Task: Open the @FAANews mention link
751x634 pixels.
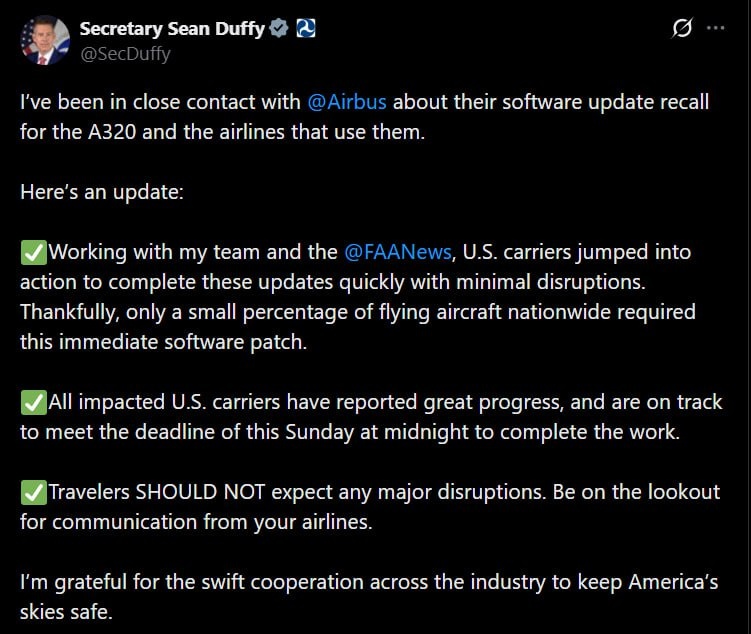Action: 397,252
